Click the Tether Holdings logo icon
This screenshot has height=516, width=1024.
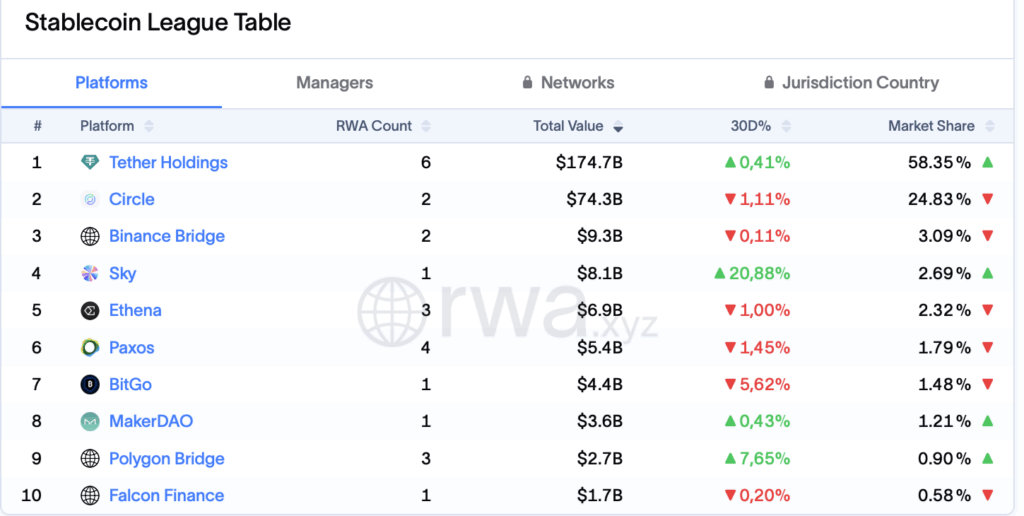pyautogui.click(x=90, y=162)
